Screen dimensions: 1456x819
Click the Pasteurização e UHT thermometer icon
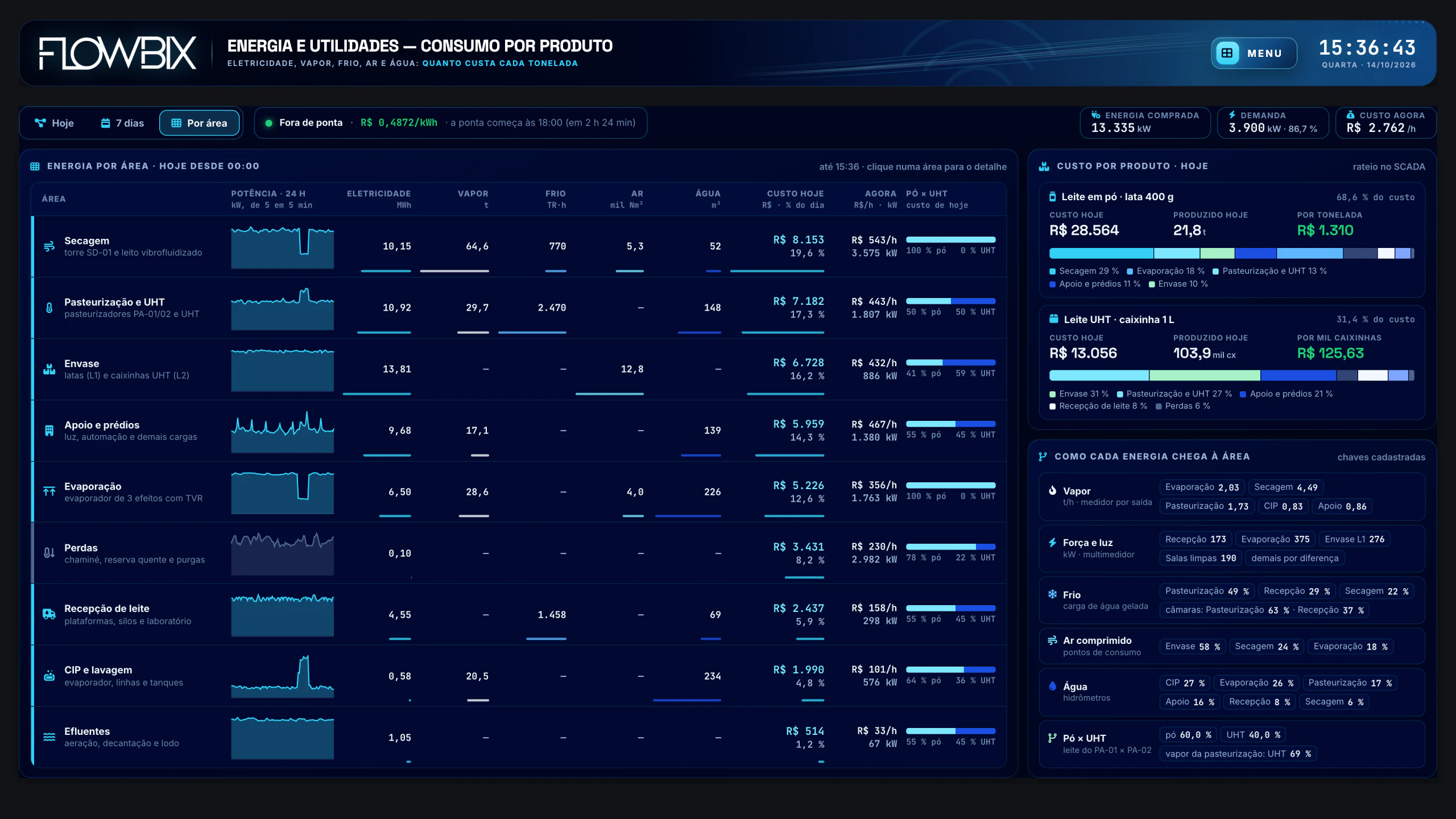point(49,308)
